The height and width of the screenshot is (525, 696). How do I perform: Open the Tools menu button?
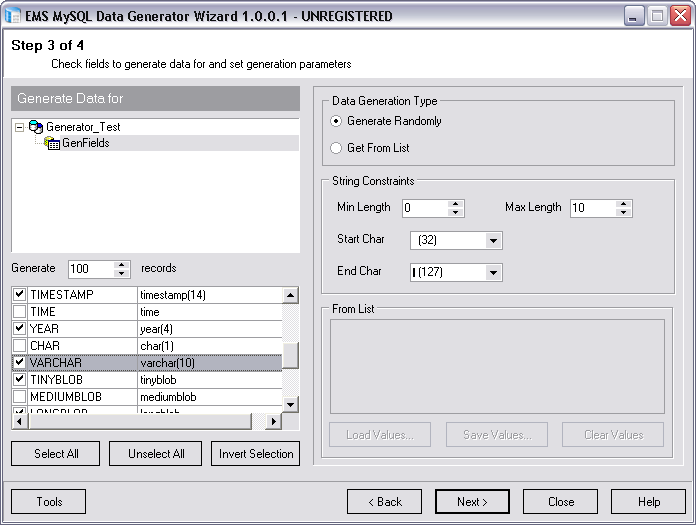[x=48, y=502]
